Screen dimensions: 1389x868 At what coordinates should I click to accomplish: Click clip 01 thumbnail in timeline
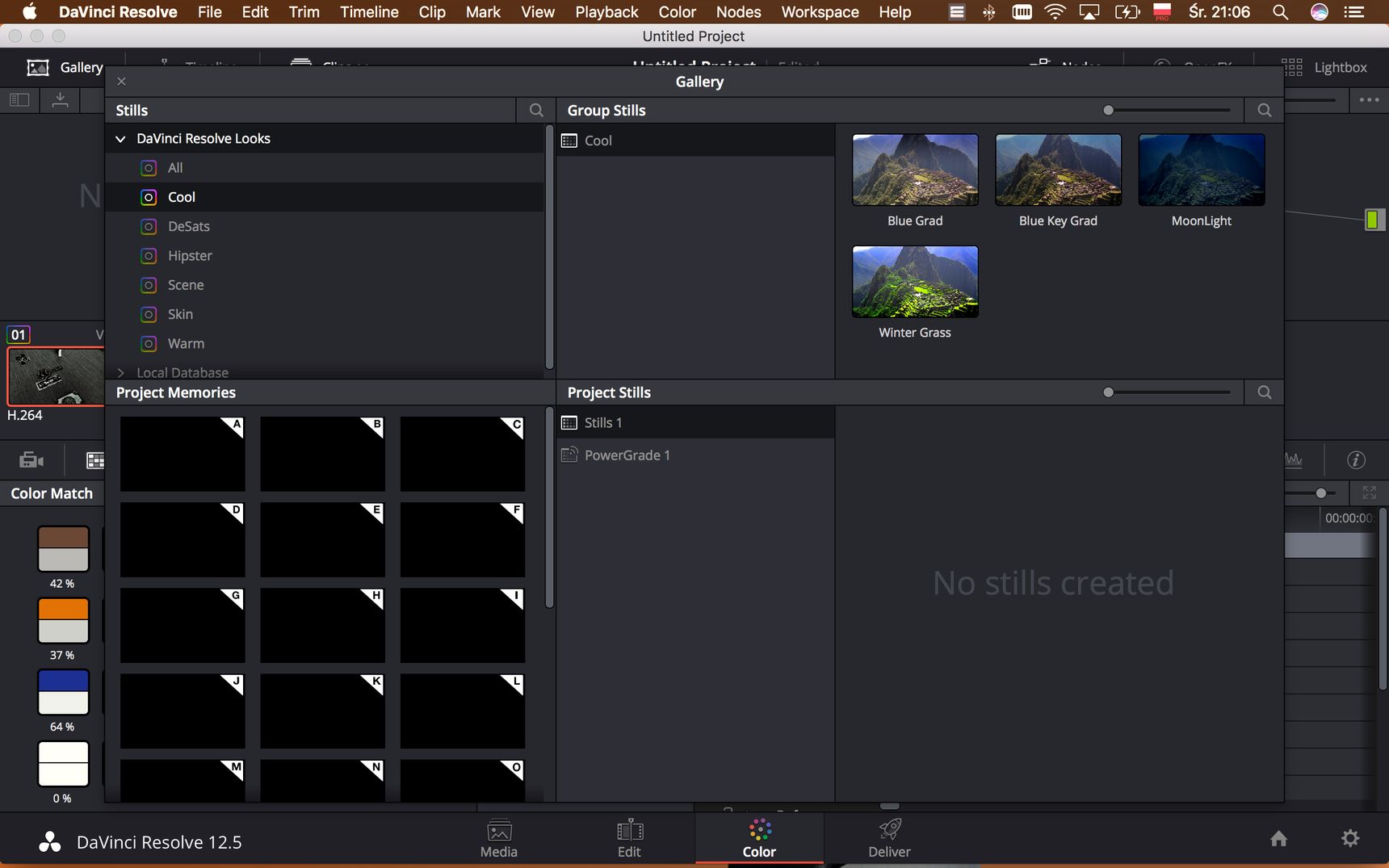pyautogui.click(x=56, y=376)
